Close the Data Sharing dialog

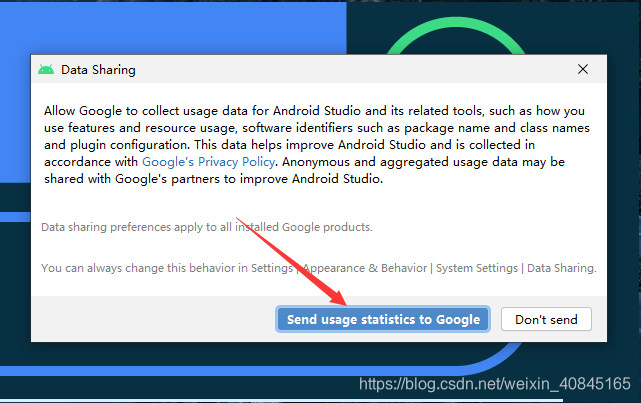pos(583,69)
